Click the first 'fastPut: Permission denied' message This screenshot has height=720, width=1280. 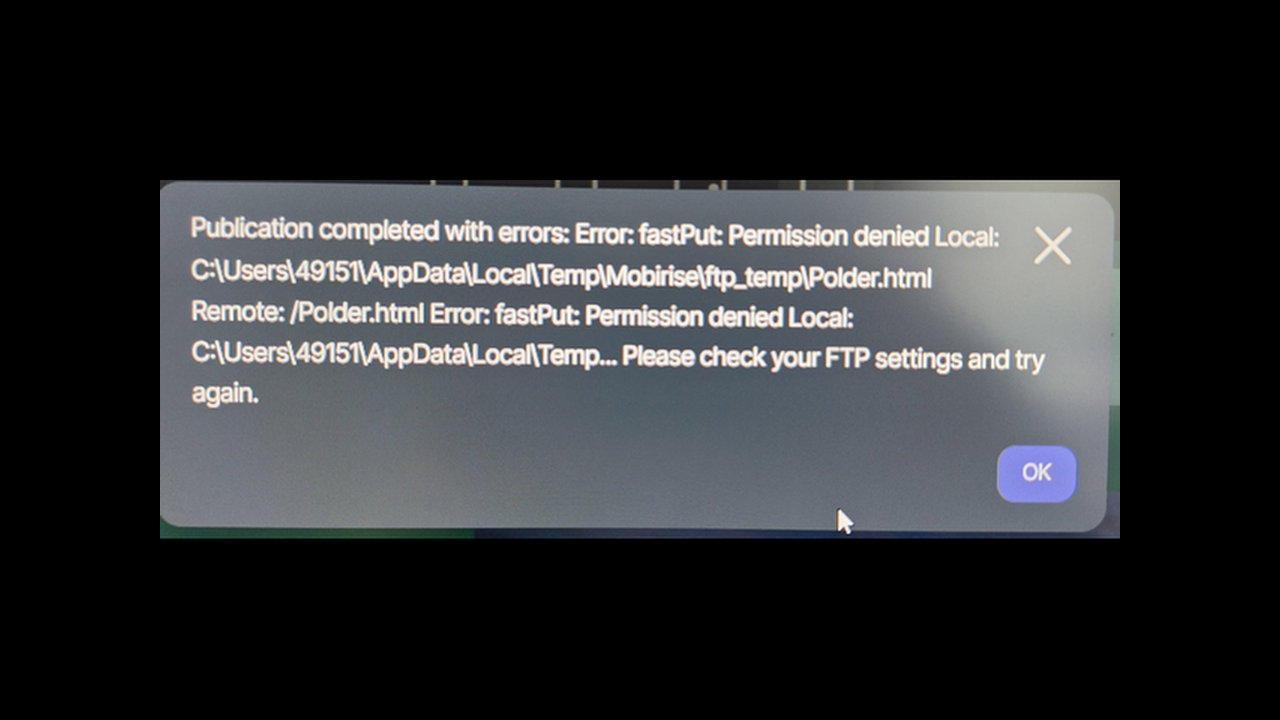[774, 236]
